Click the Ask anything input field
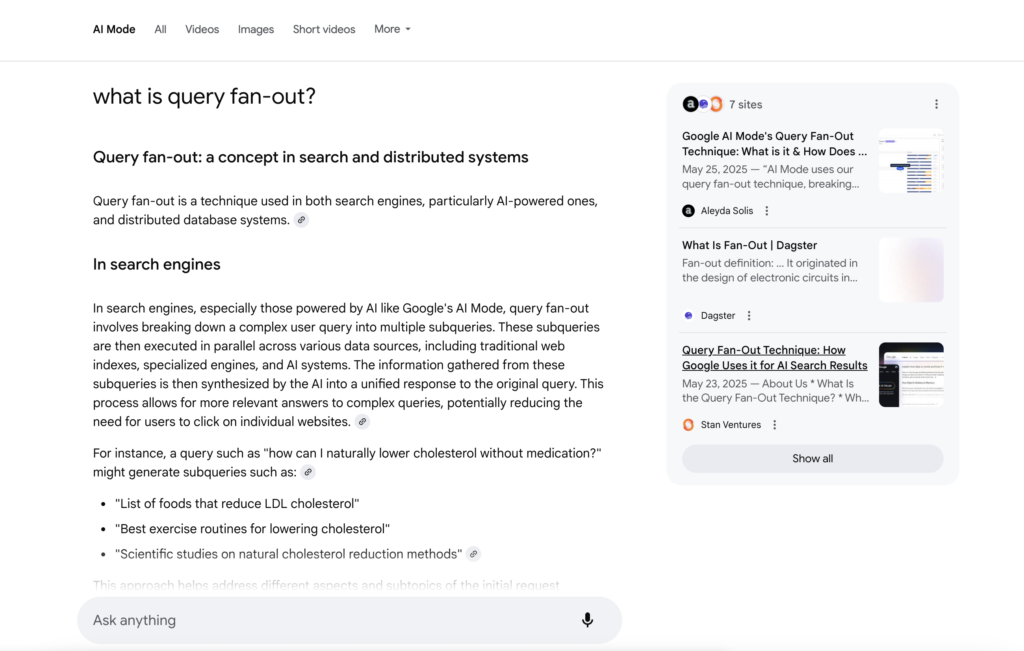This screenshot has width=1024, height=651. click(x=349, y=620)
